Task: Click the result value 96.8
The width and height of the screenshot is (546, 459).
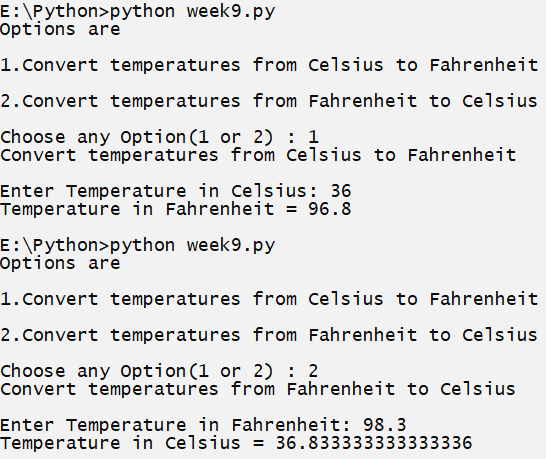Action: click(x=330, y=209)
